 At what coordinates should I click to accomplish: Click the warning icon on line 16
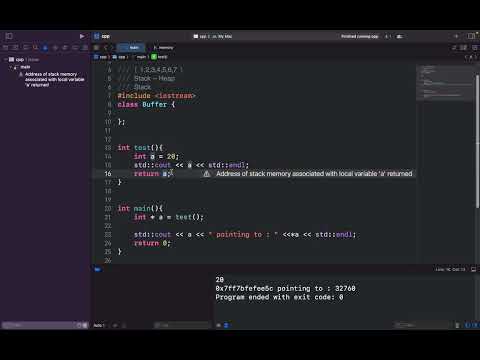207,174
